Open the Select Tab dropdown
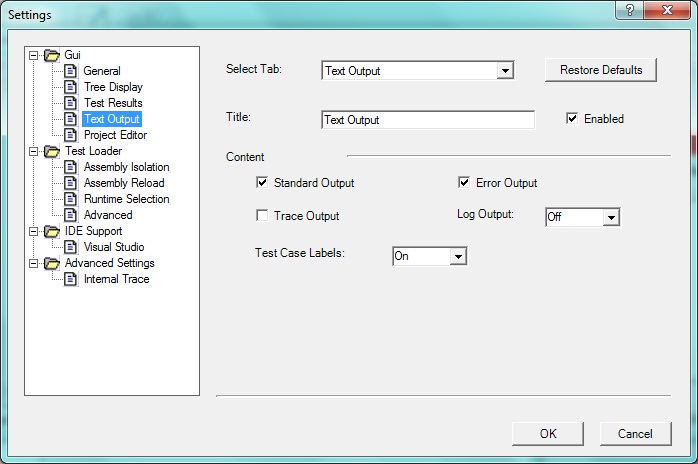Viewport: 698px width, 464px height. (x=505, y=71)
